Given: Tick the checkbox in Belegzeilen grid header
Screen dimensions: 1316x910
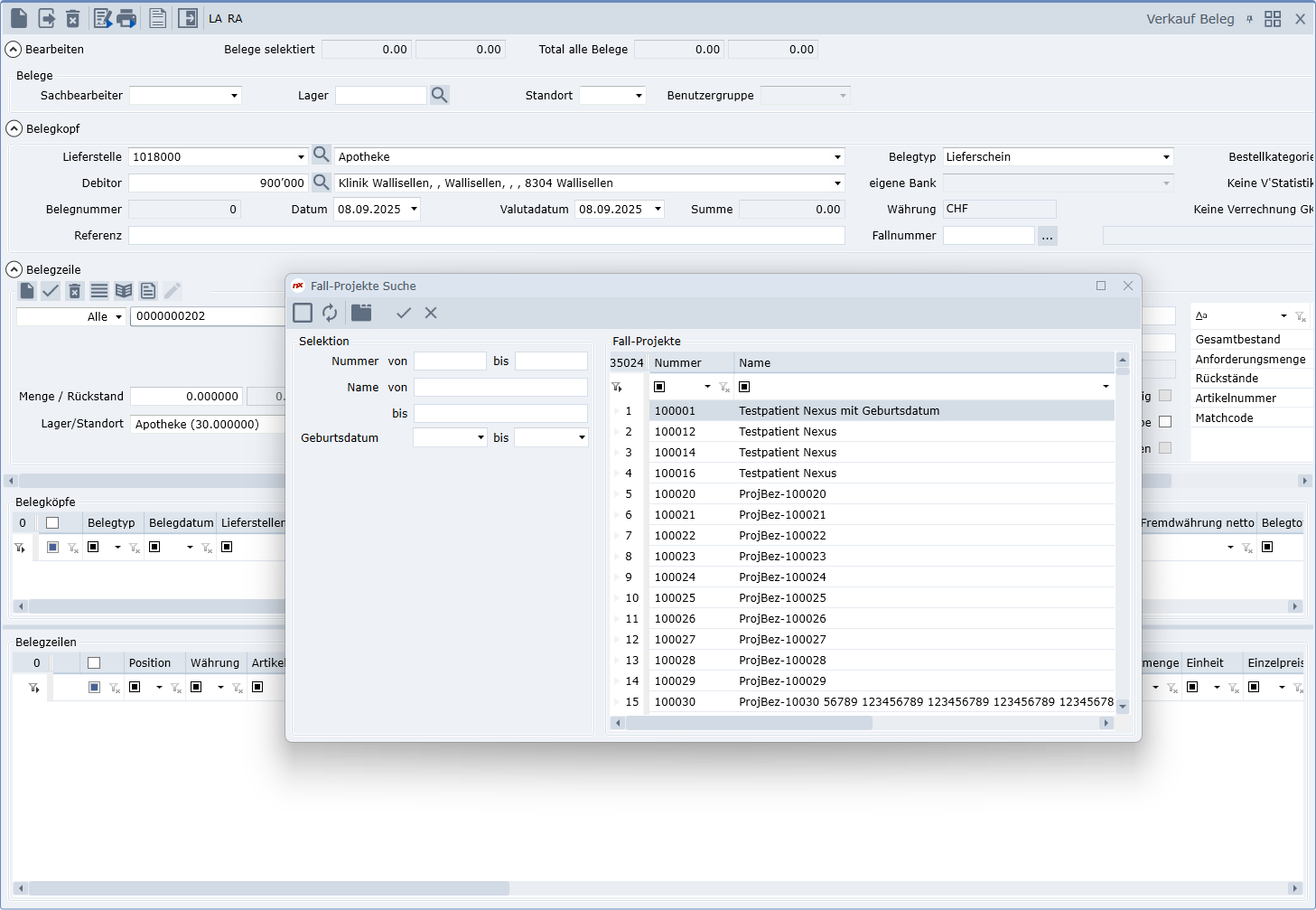Looking at the screenshot, I should tap(94, 663).
